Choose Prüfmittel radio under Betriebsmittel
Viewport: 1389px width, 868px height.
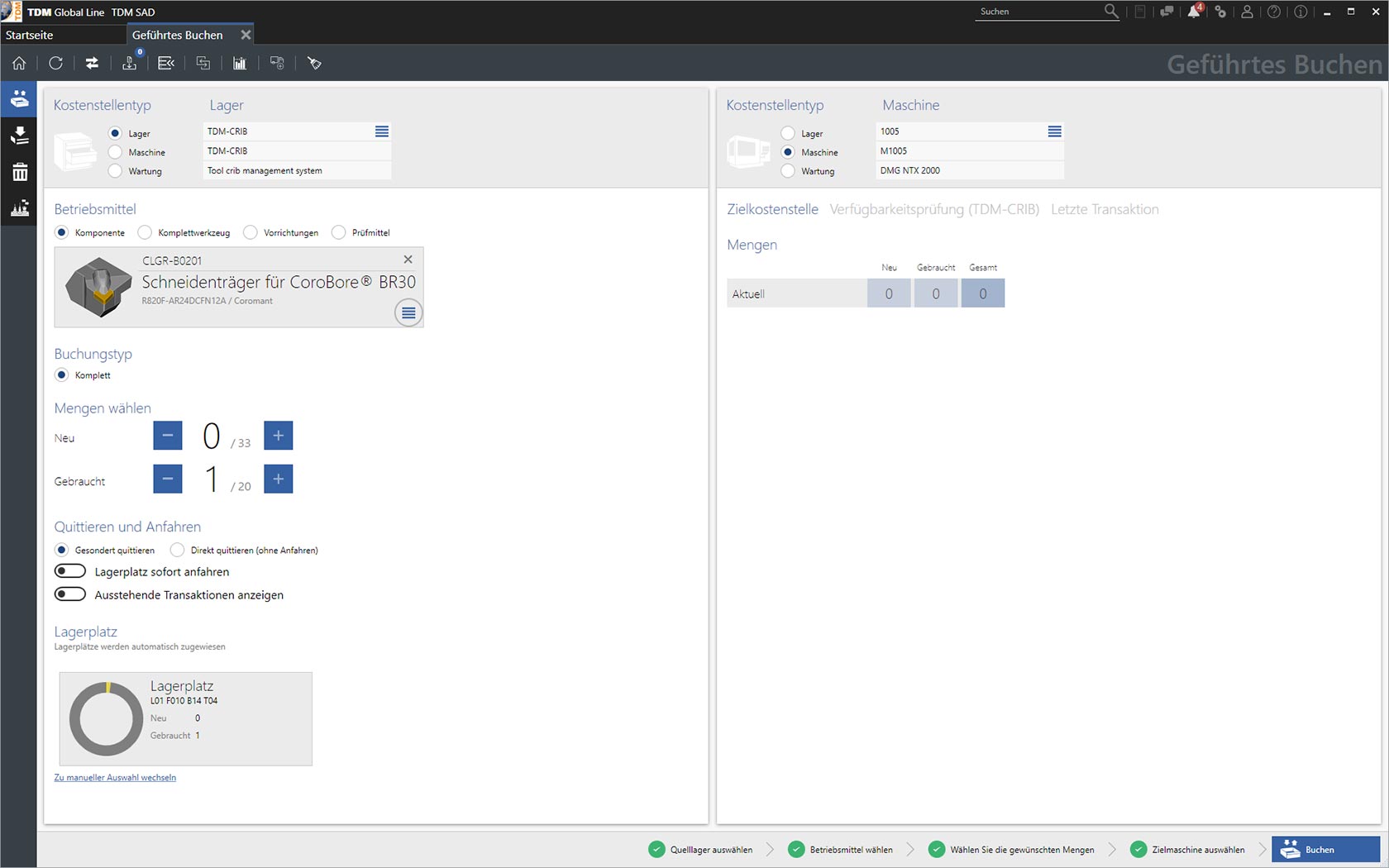click(x=338, y=232)
